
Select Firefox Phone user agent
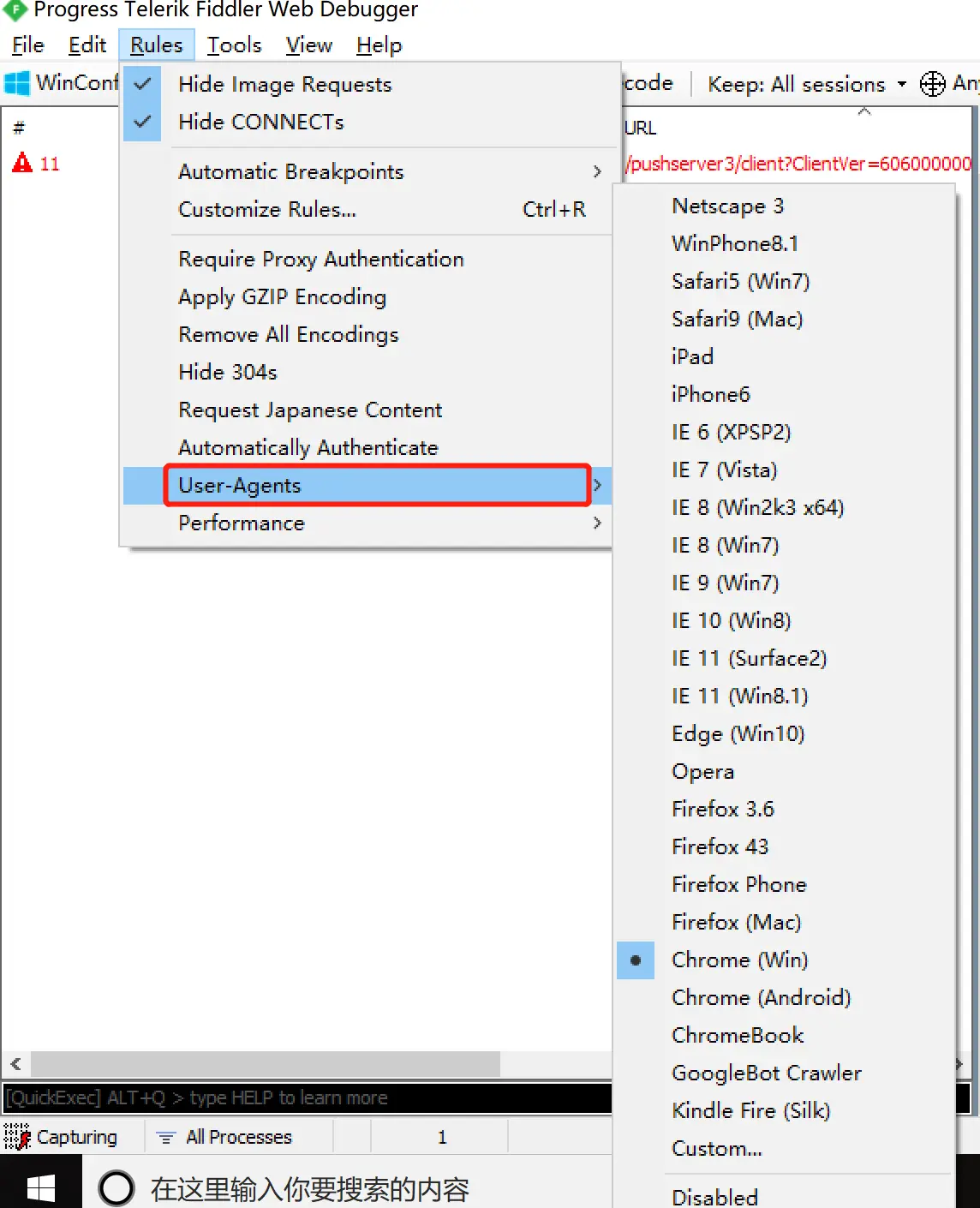point(784,884)
